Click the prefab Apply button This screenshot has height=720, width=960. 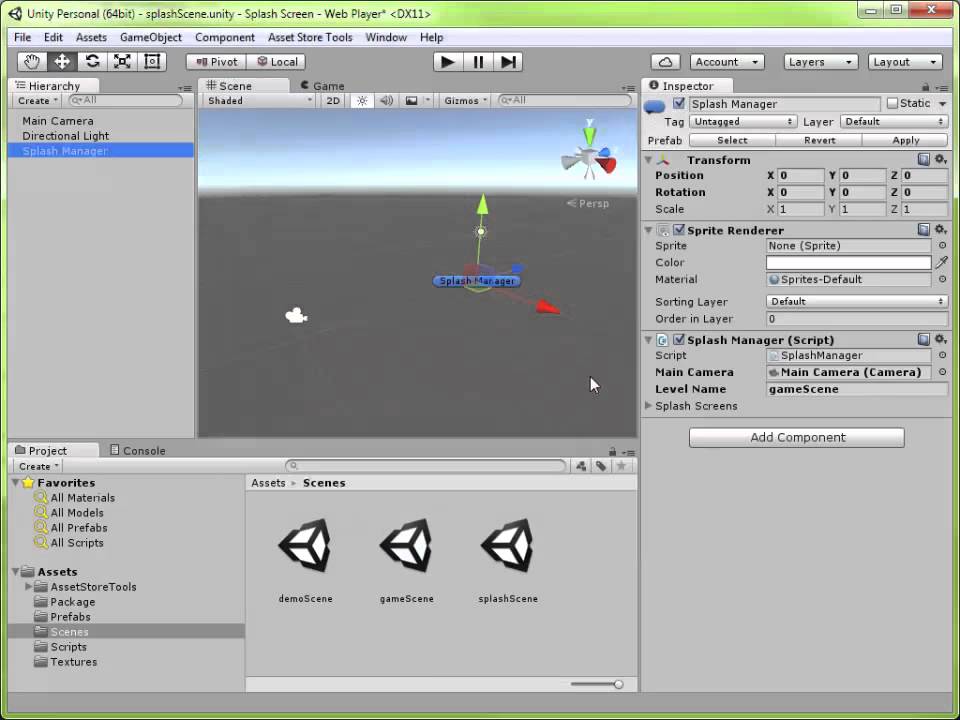tap(906, 140)
